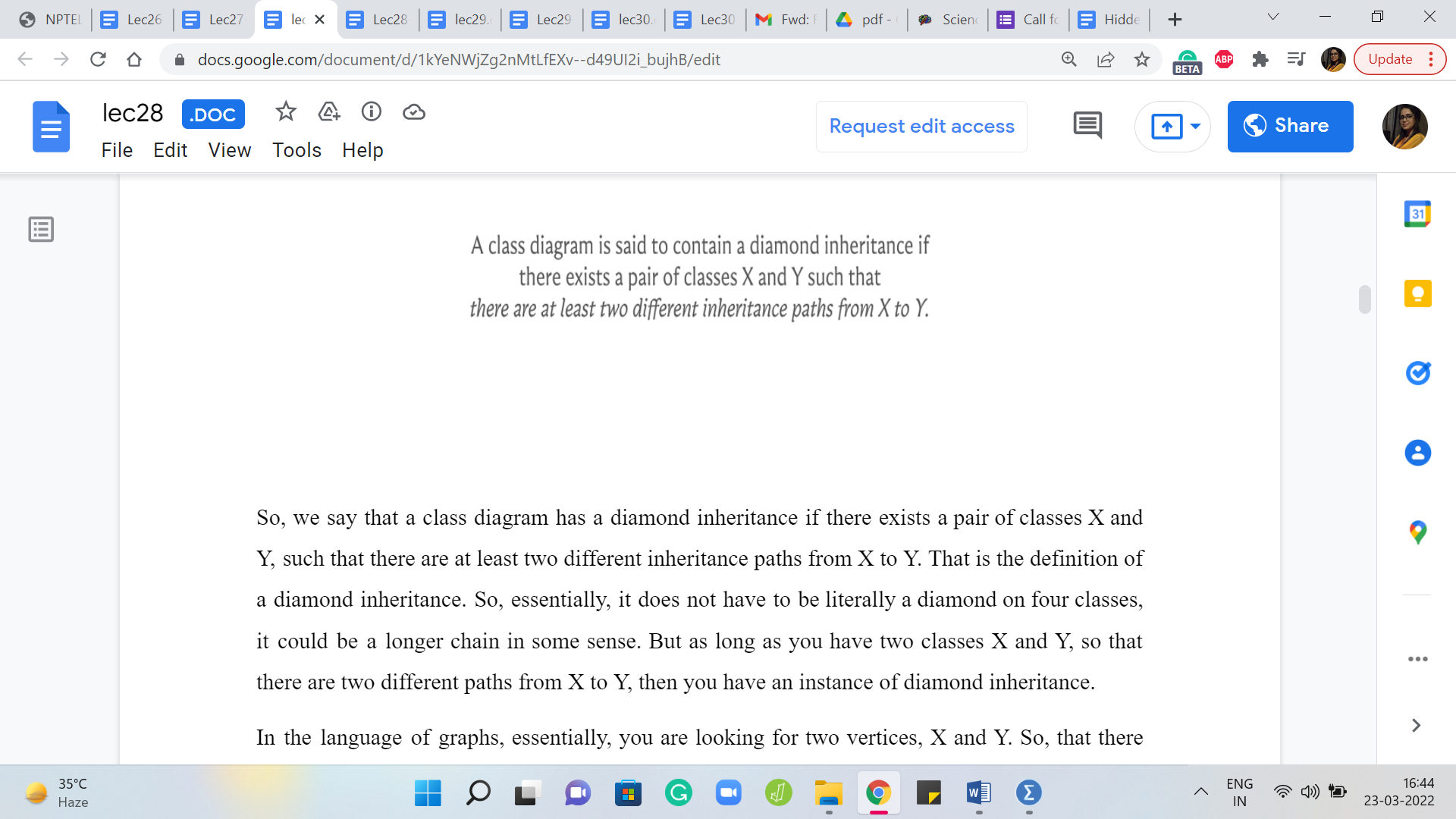Image resolution: width=1456 pixels, height=819 pixels.
Task: Open Google Tasks side panel
Action: (x=1417, y=372)
